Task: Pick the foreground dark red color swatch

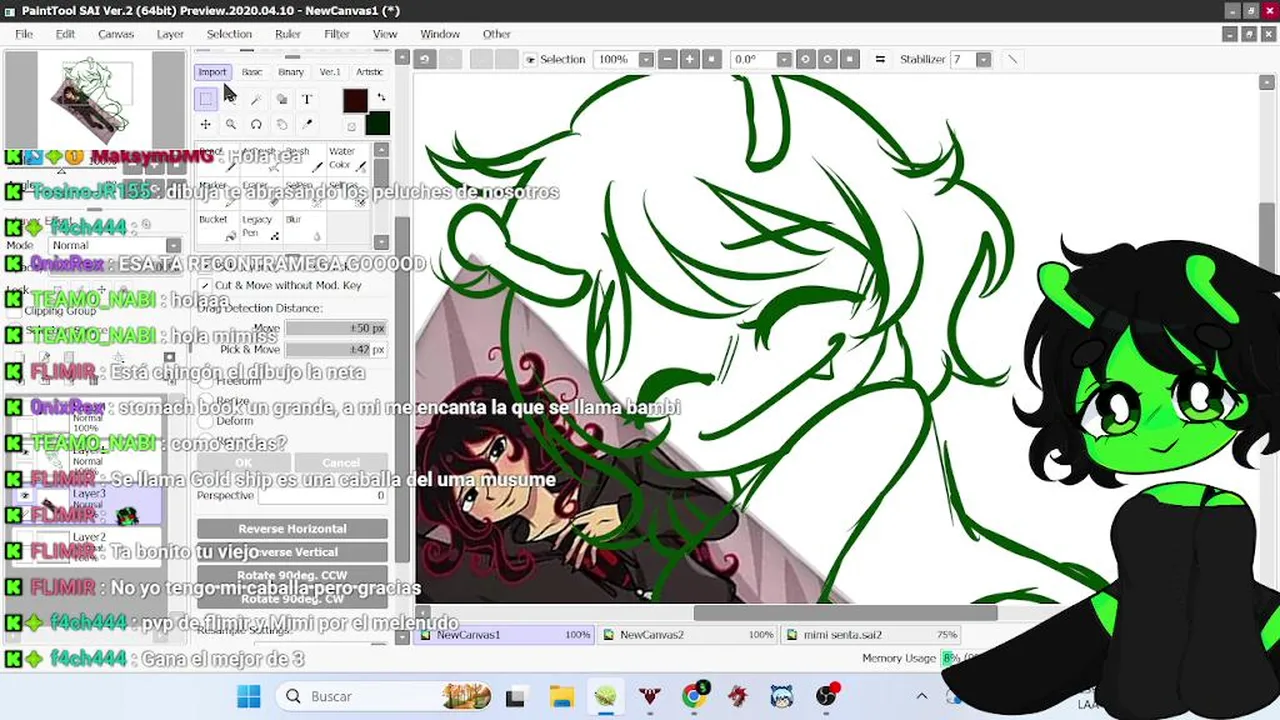Action: 355,101
